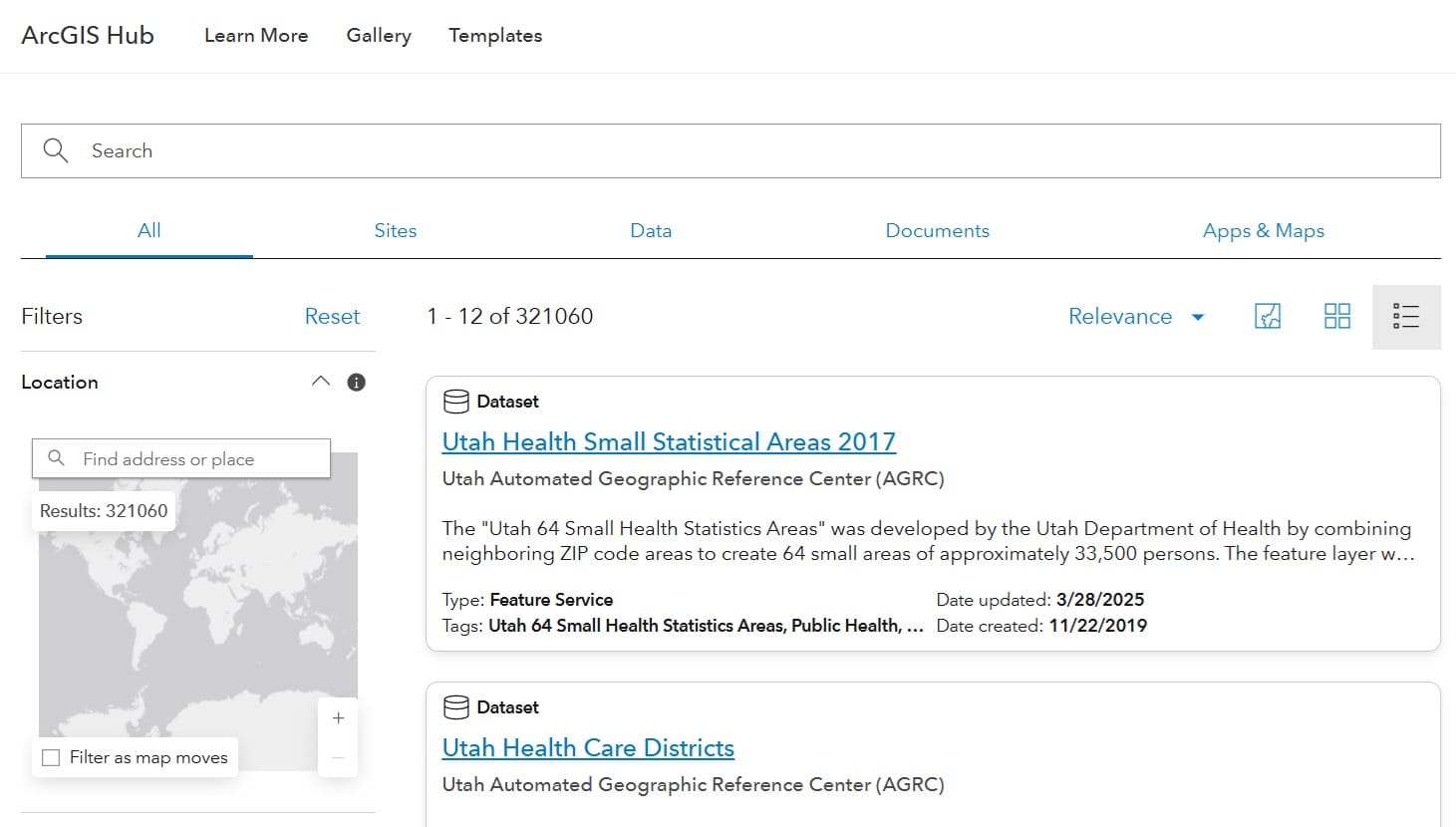The height and width of the screenshot is (827, 1456).
Task: Switch to grid card view icon
Action: pyautogui.click(x=1337, y=317)
